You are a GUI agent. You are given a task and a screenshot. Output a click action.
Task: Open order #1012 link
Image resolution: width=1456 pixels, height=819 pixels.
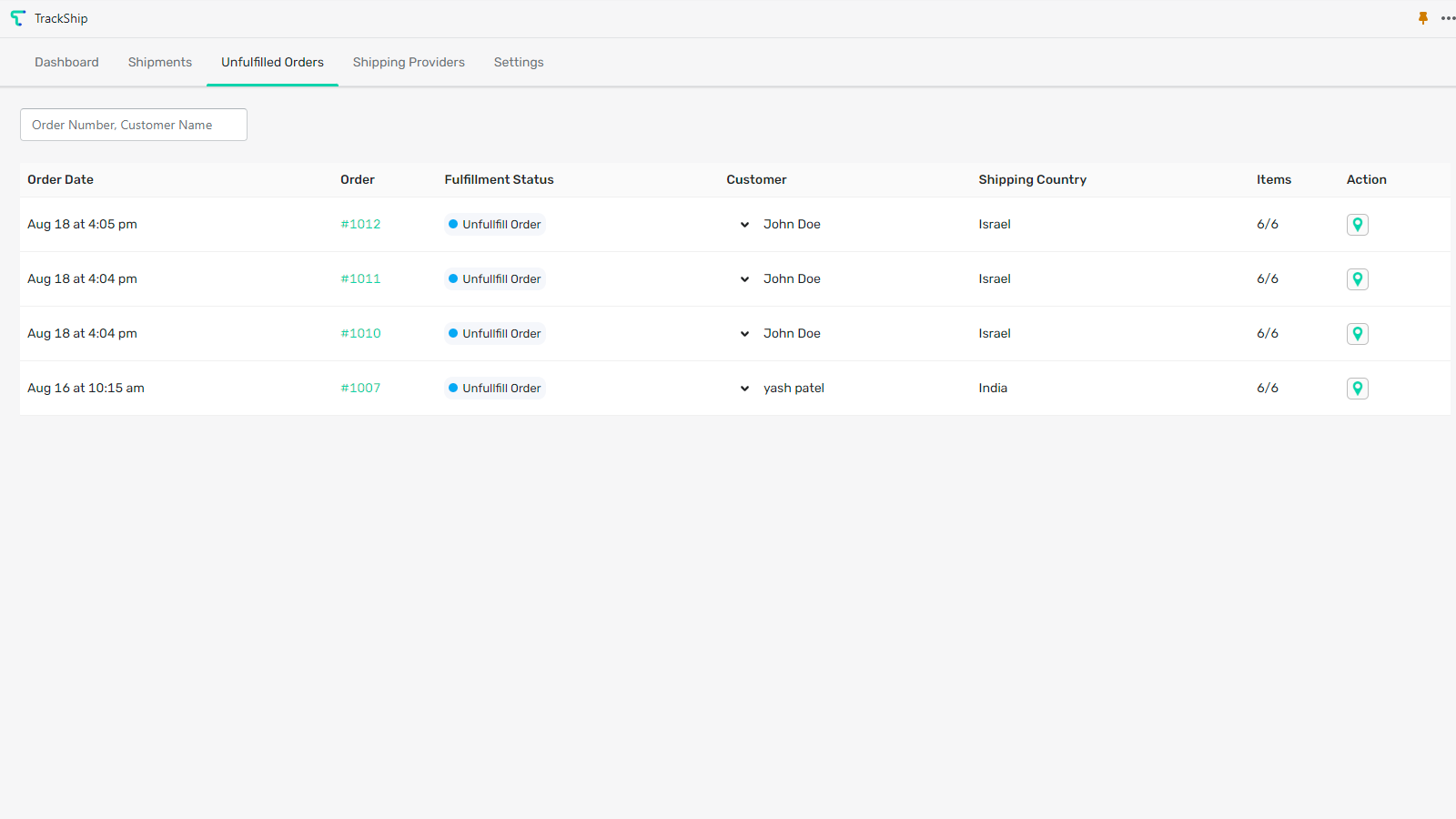point(360,225)
